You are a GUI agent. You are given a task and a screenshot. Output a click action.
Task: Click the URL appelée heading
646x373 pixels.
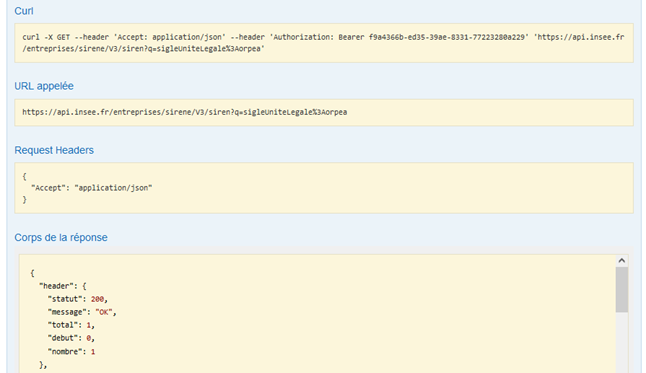[x=44, y=86]
